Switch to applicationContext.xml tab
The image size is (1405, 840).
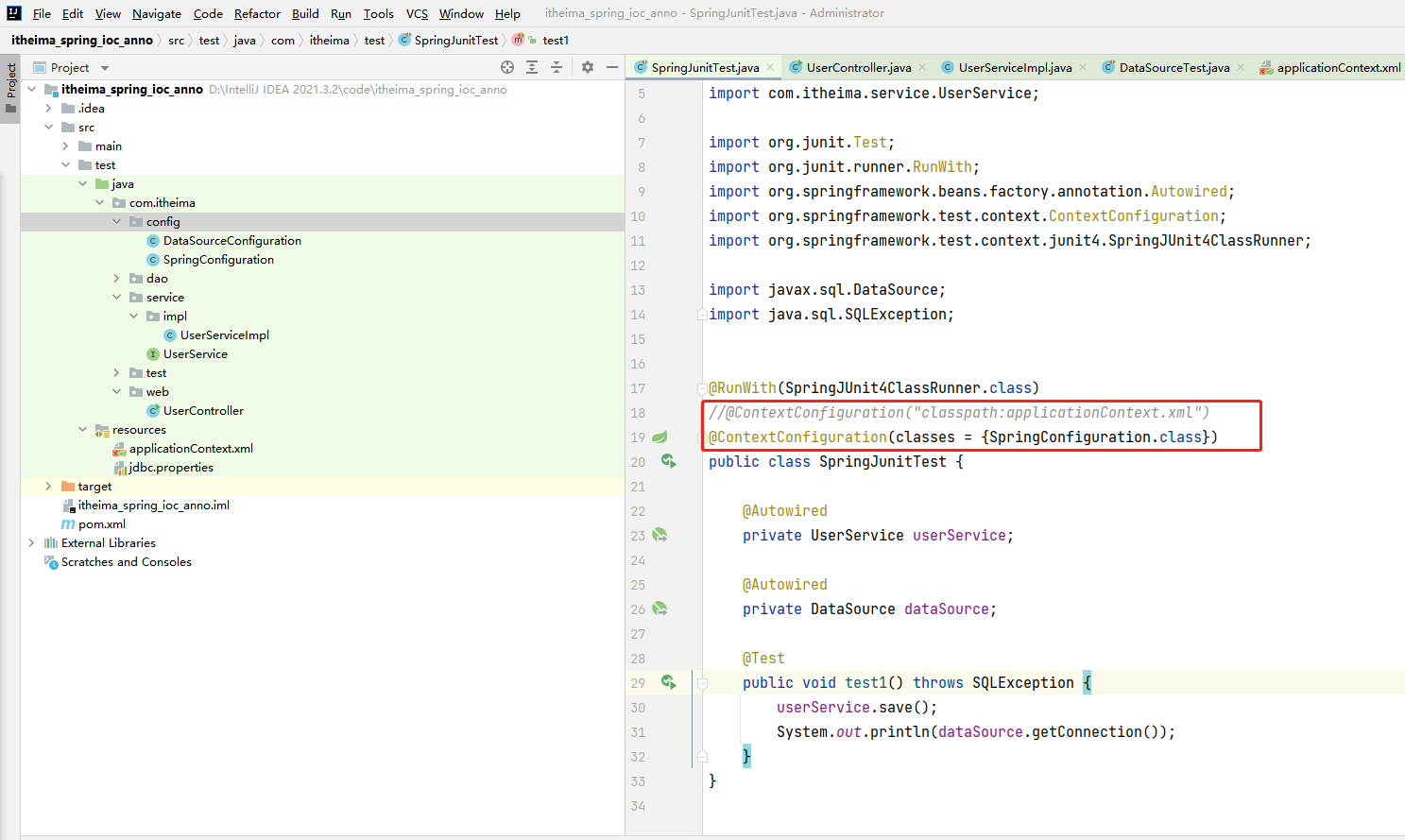pos(1330,67)
